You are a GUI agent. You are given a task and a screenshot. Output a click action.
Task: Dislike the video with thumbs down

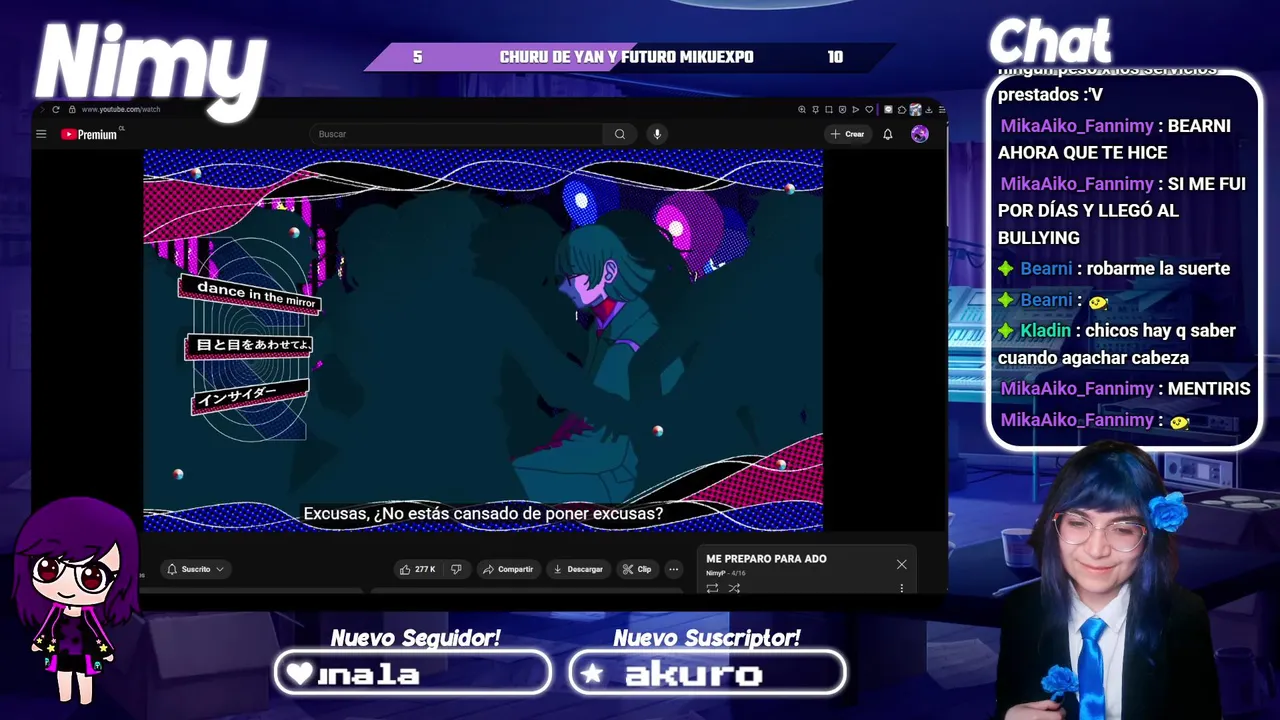[456, 569]
